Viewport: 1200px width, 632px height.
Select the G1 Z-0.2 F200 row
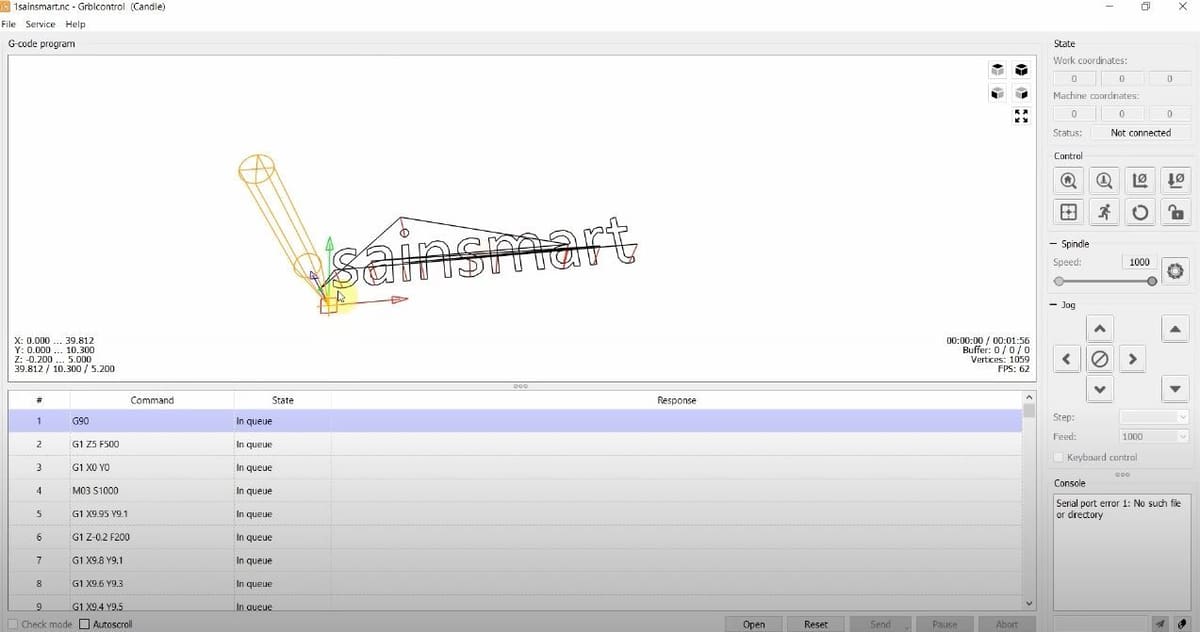(x=515, y=537)
